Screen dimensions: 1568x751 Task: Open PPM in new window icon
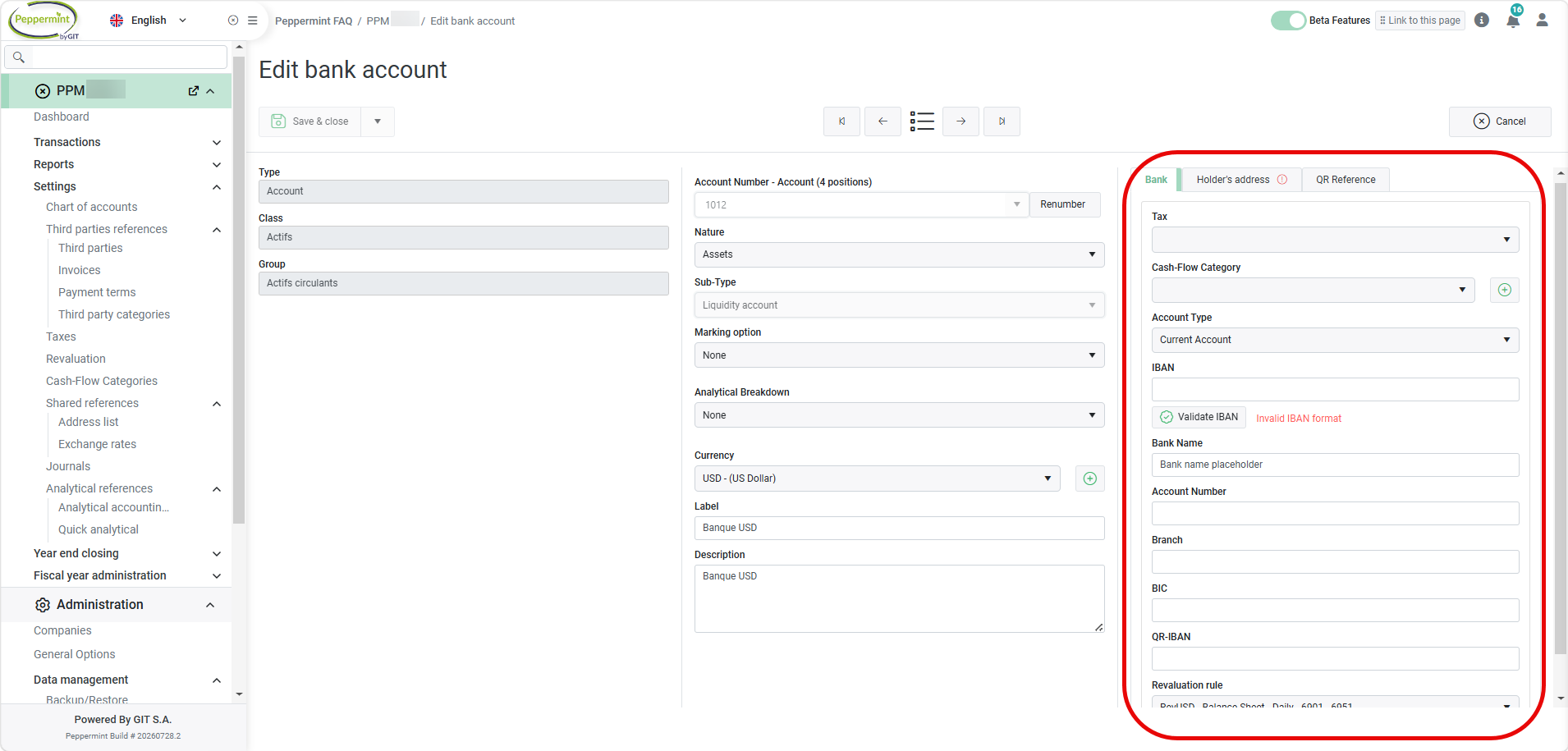[194, 91]
